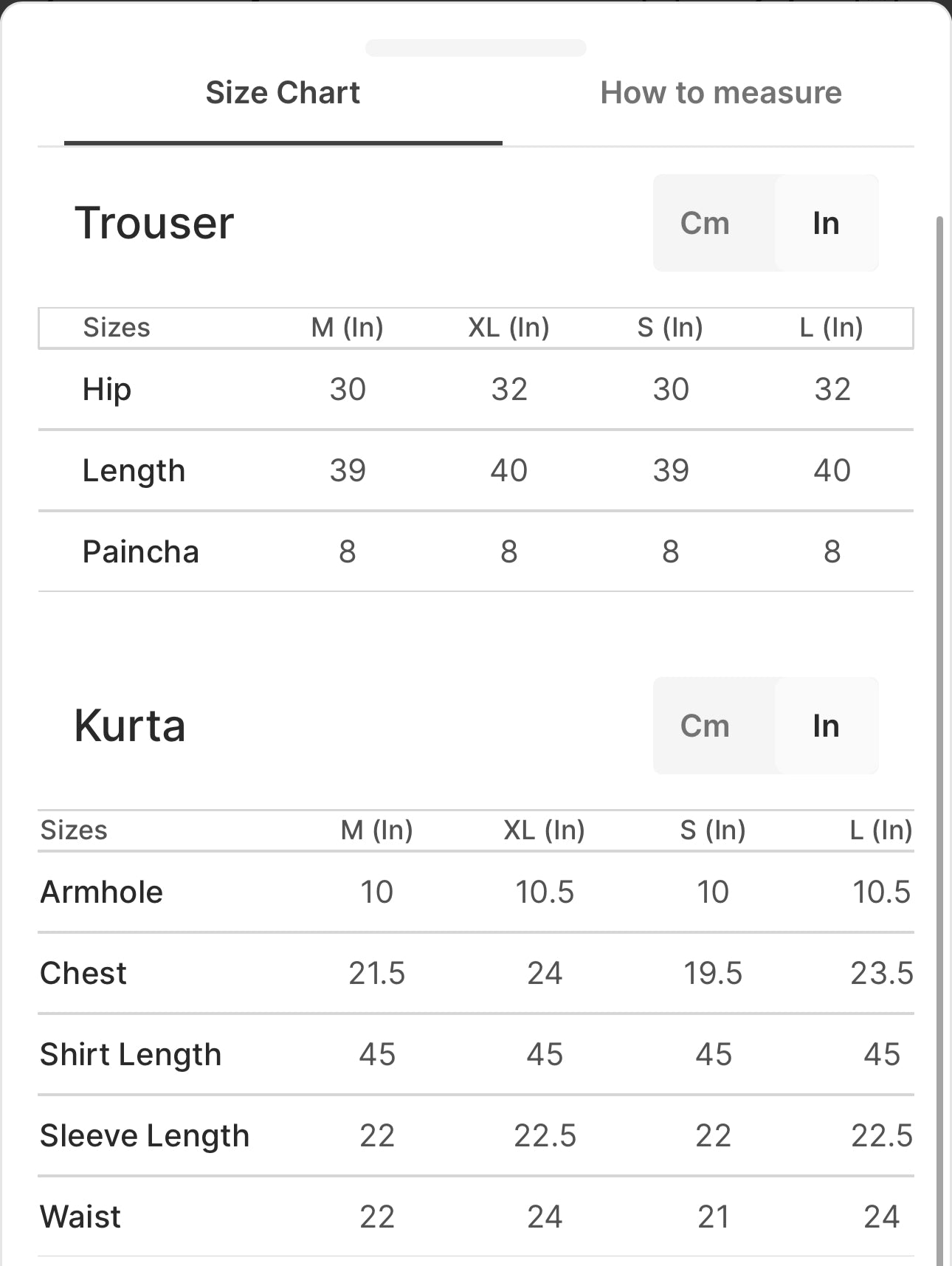Viewport: 952px width, 1266px height.
Task: Click the Kurta M (In) column header
Action: [x=376, y=830]
